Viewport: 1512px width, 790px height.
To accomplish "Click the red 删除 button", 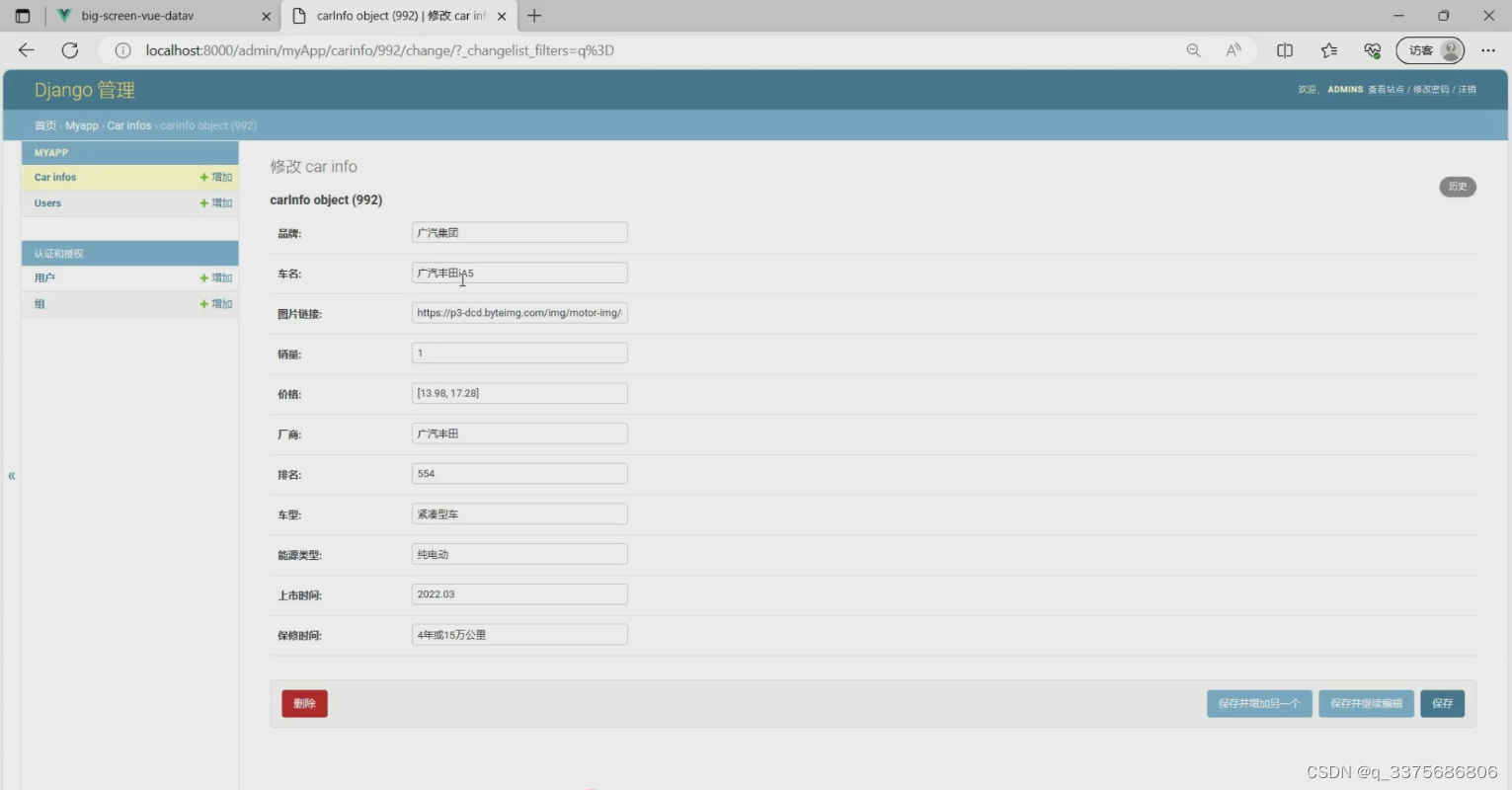I will click(x=304, y=704).
